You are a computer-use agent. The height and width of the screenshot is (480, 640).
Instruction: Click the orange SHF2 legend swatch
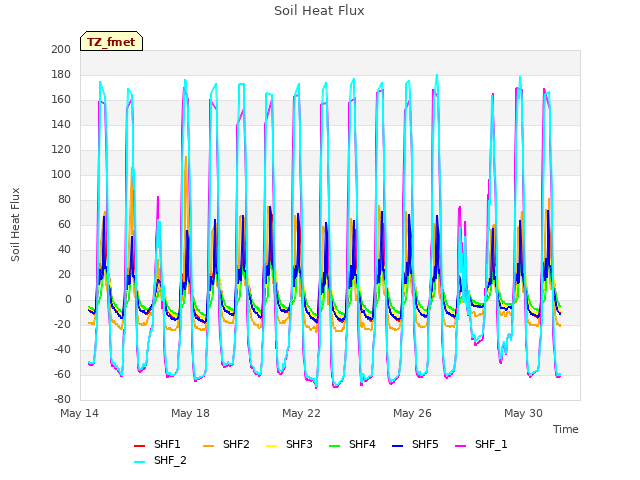(x=209, y=445)
